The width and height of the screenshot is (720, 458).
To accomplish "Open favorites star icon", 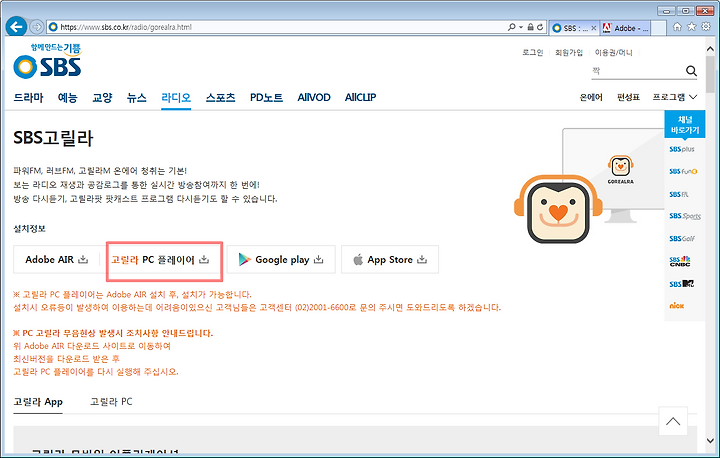I will tap(692, 27).
